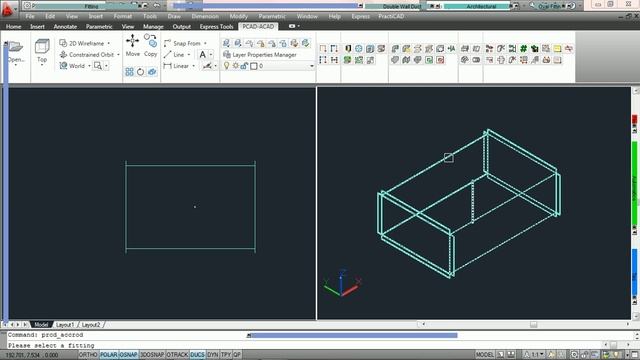Toggle layer on/off lightbulb icon

[227, 66]
